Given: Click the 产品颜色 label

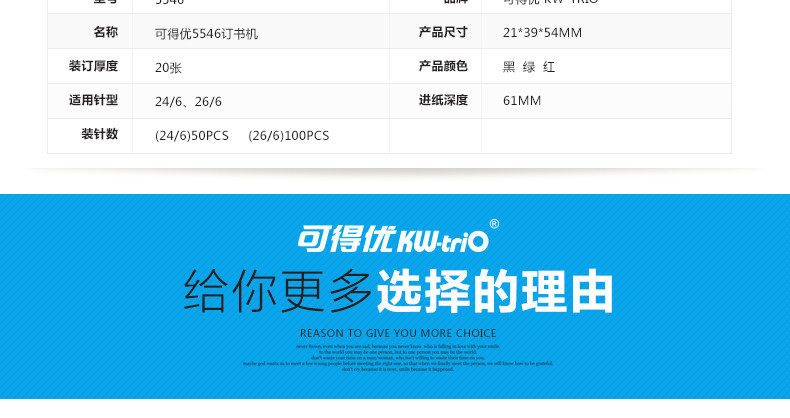Looking at the screenshot, I should coord(443,66).
